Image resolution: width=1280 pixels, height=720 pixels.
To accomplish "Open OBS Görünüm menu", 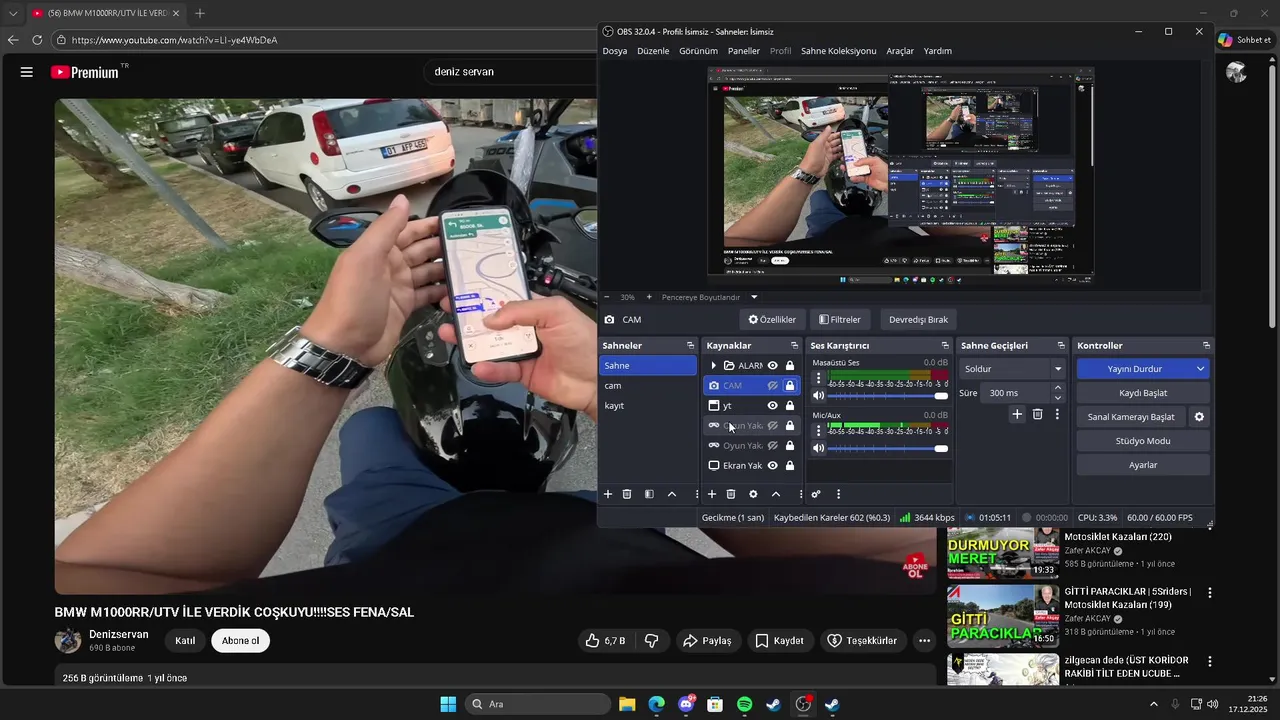I will pyautogui.click(x=698, y=51).
